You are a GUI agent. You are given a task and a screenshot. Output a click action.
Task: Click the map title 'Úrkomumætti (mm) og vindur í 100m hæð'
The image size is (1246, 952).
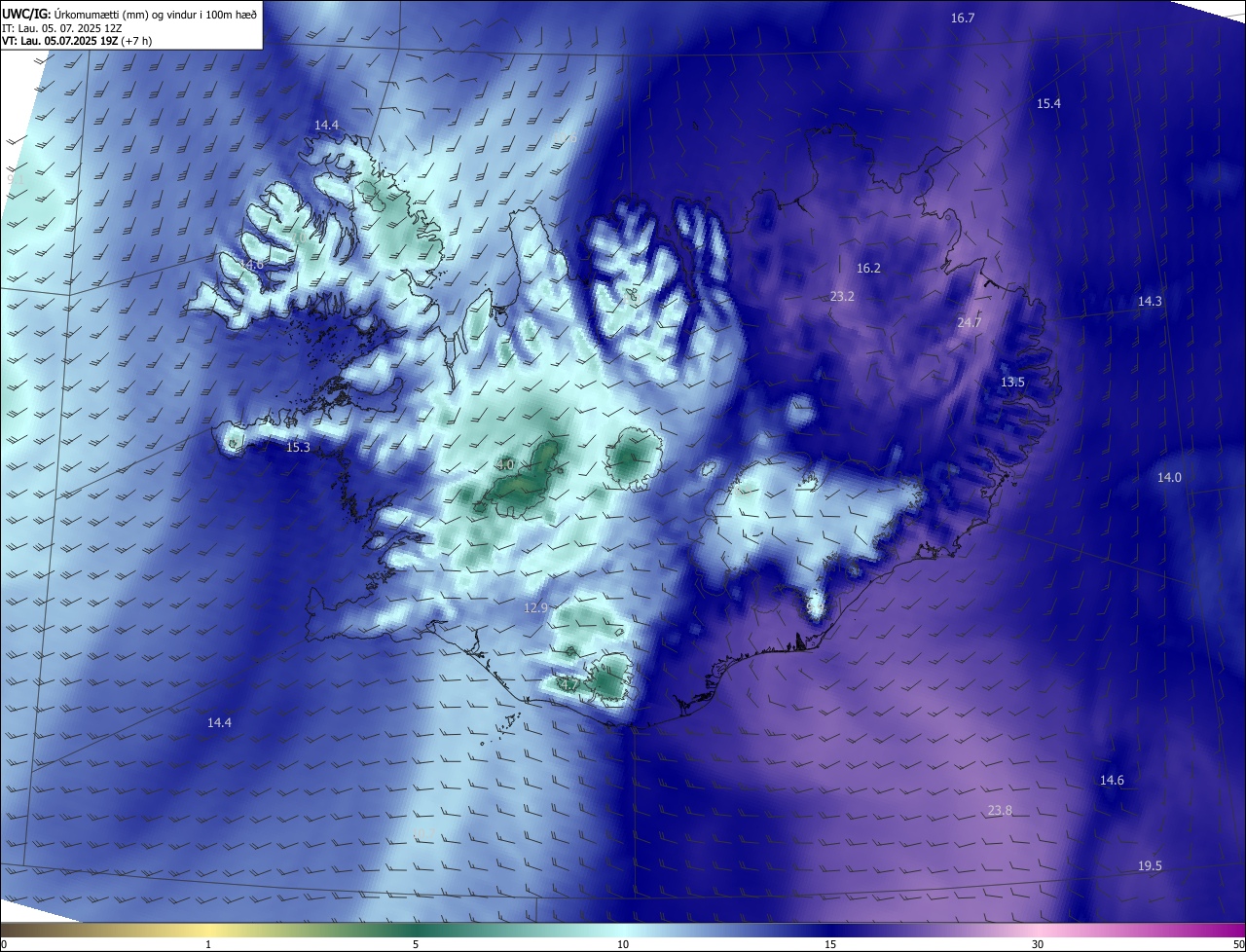[155, 16]
